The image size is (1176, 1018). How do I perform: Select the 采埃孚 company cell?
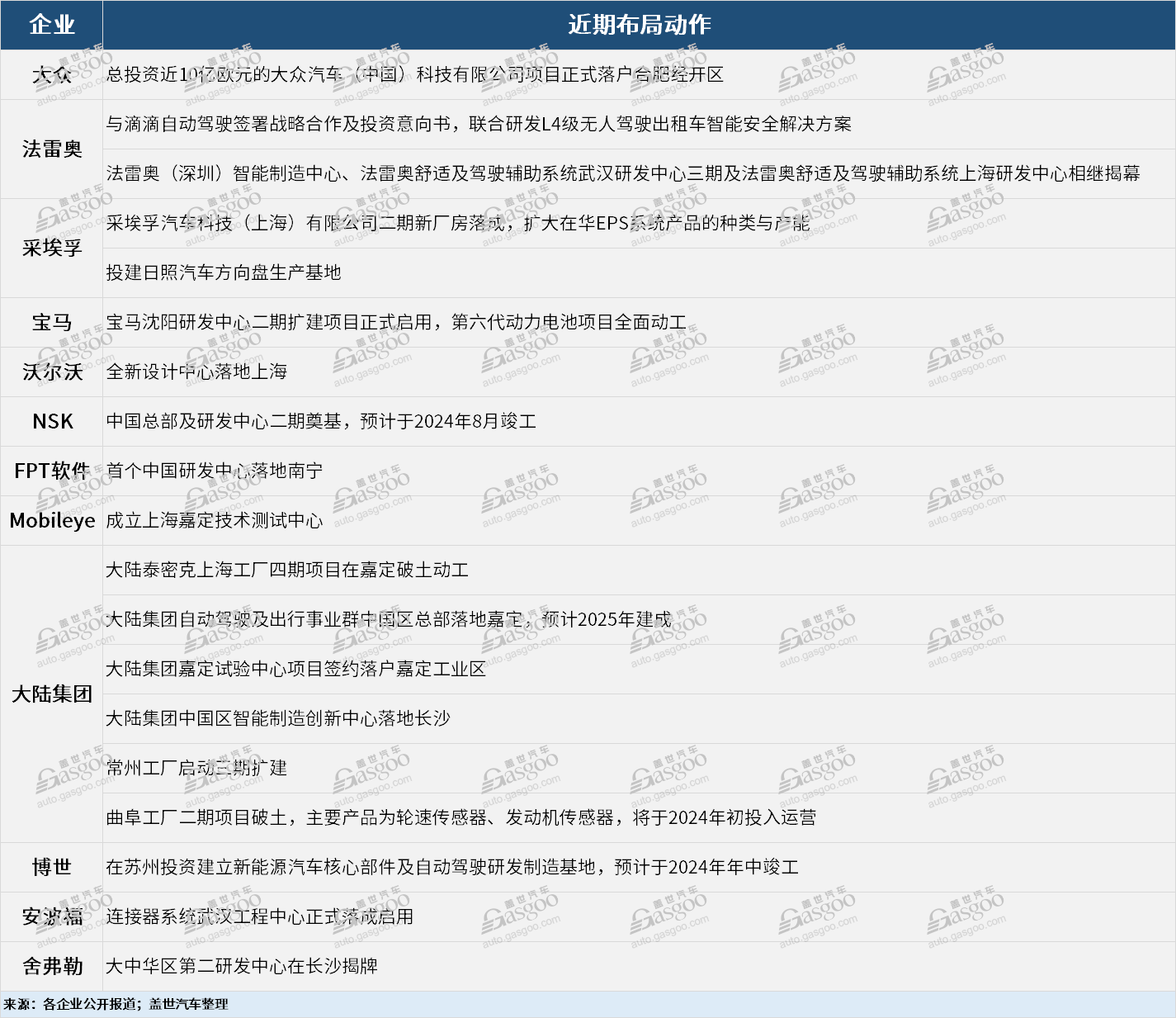(x=51, y=249)
